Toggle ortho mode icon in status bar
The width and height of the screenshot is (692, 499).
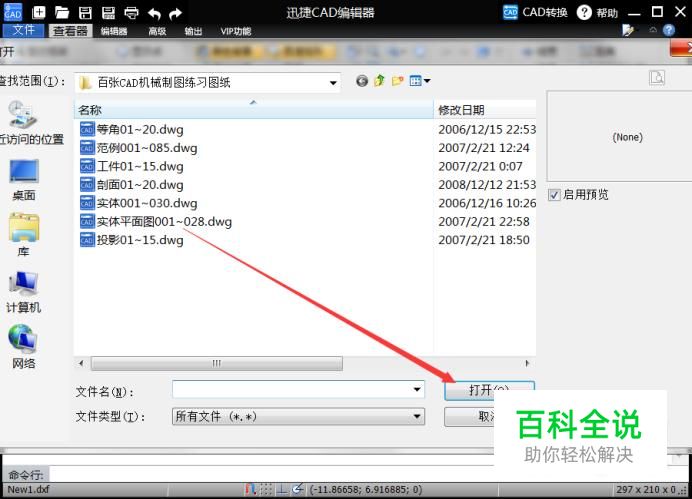[282, 489]
